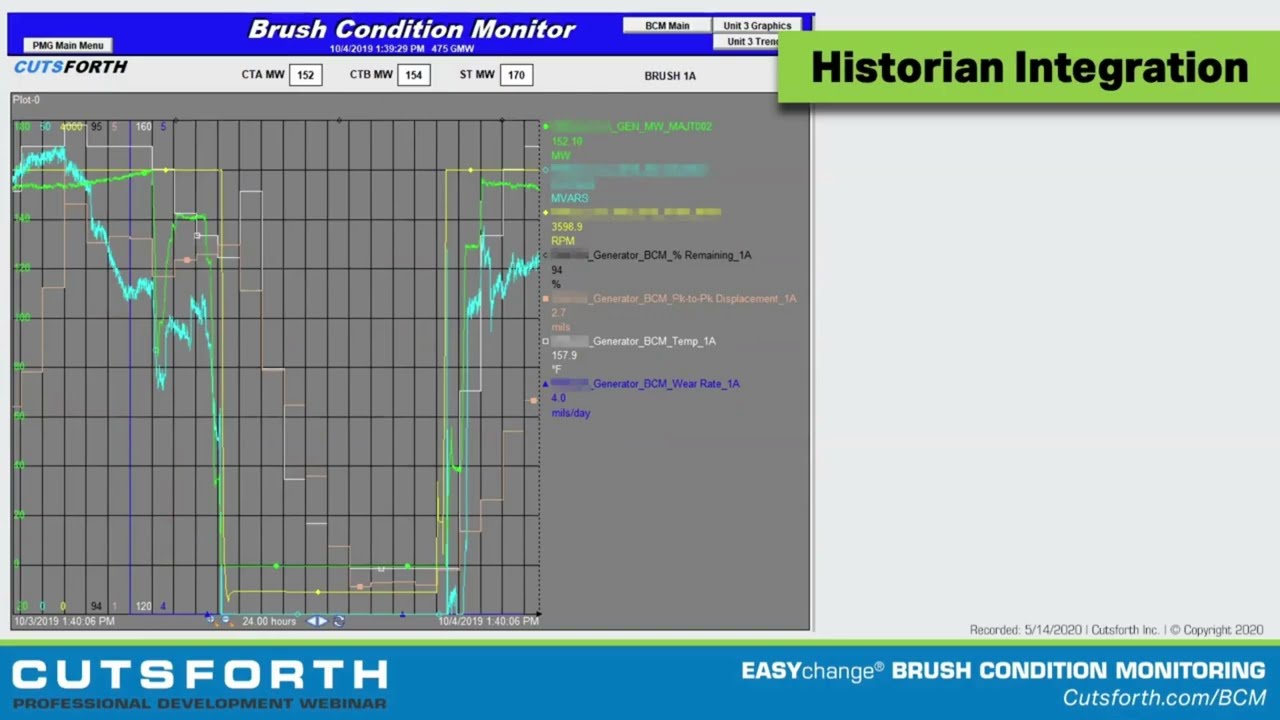Click the Cutsforth logo in the header

pyautogui.click(x=70, y=67)
